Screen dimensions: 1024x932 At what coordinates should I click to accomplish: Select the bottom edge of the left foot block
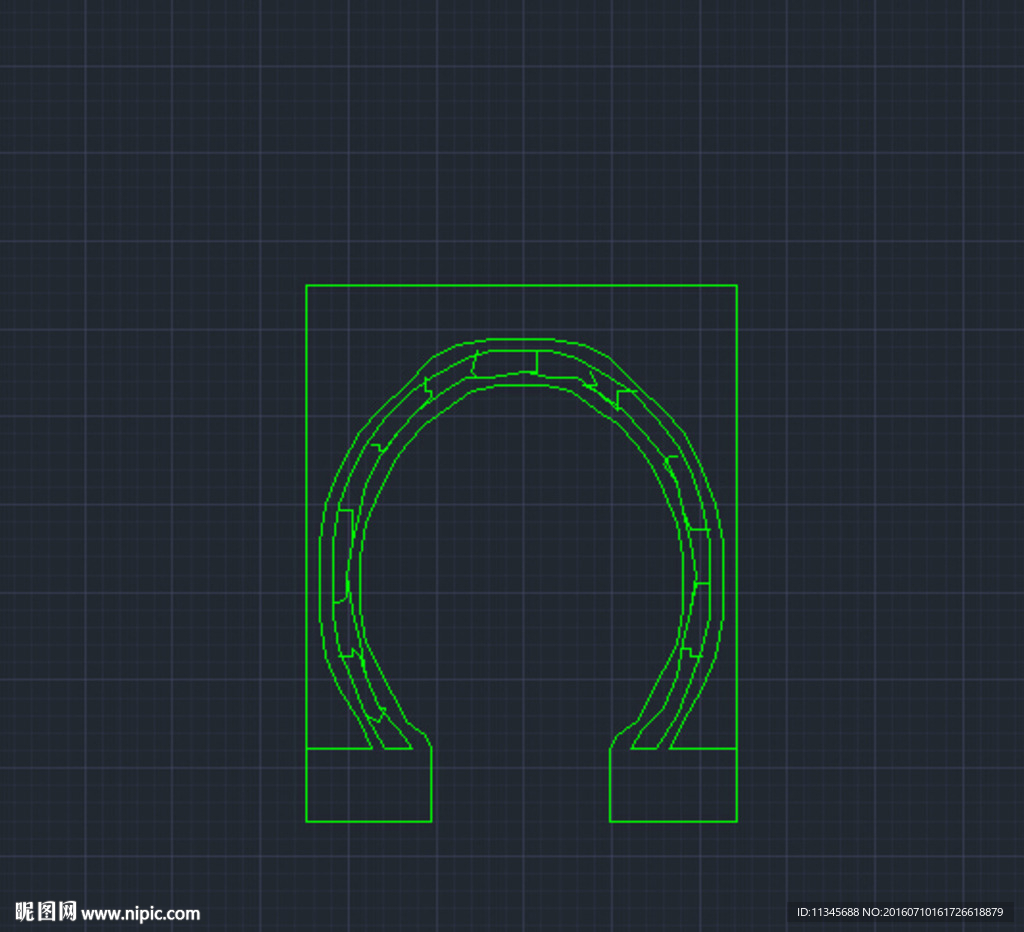point(368,821)
